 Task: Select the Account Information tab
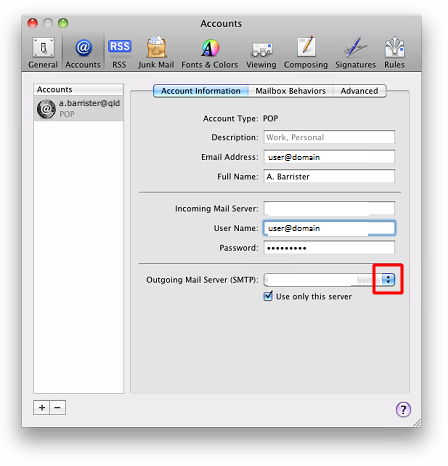pyautogui.click(x=201, y=91)
